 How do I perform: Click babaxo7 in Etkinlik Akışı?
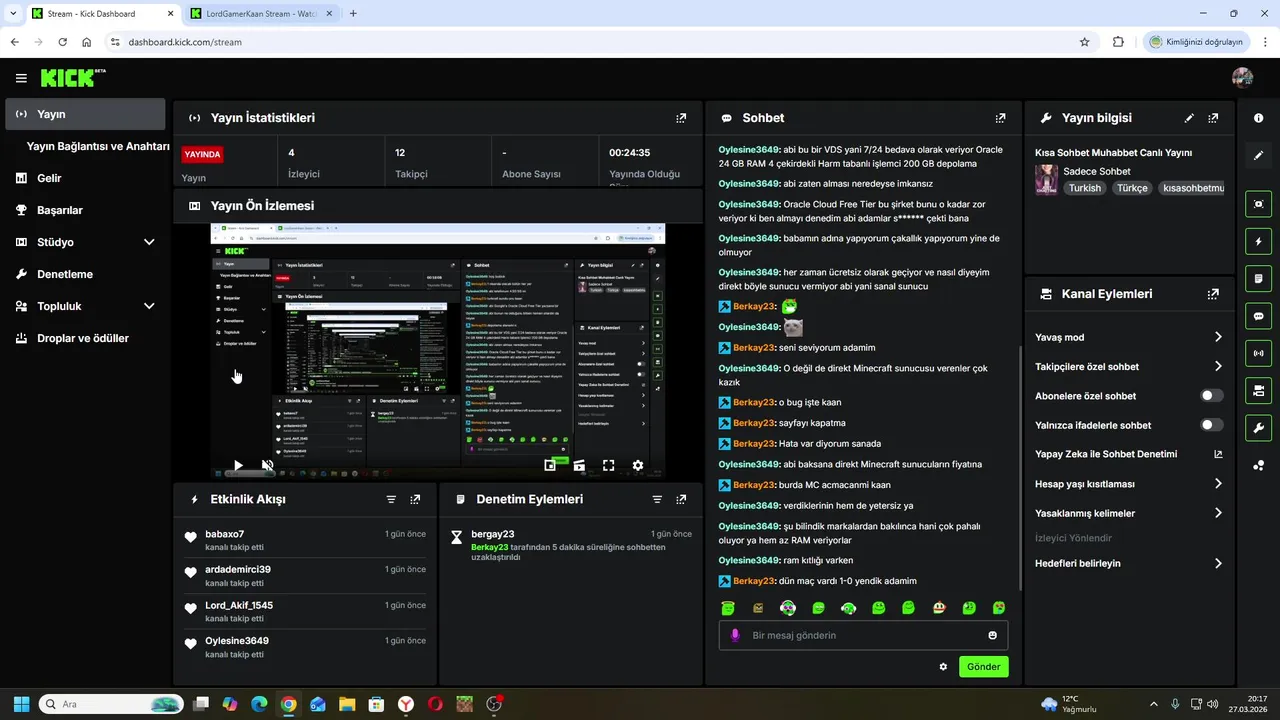pyautogui.click(x=225, y=534)
